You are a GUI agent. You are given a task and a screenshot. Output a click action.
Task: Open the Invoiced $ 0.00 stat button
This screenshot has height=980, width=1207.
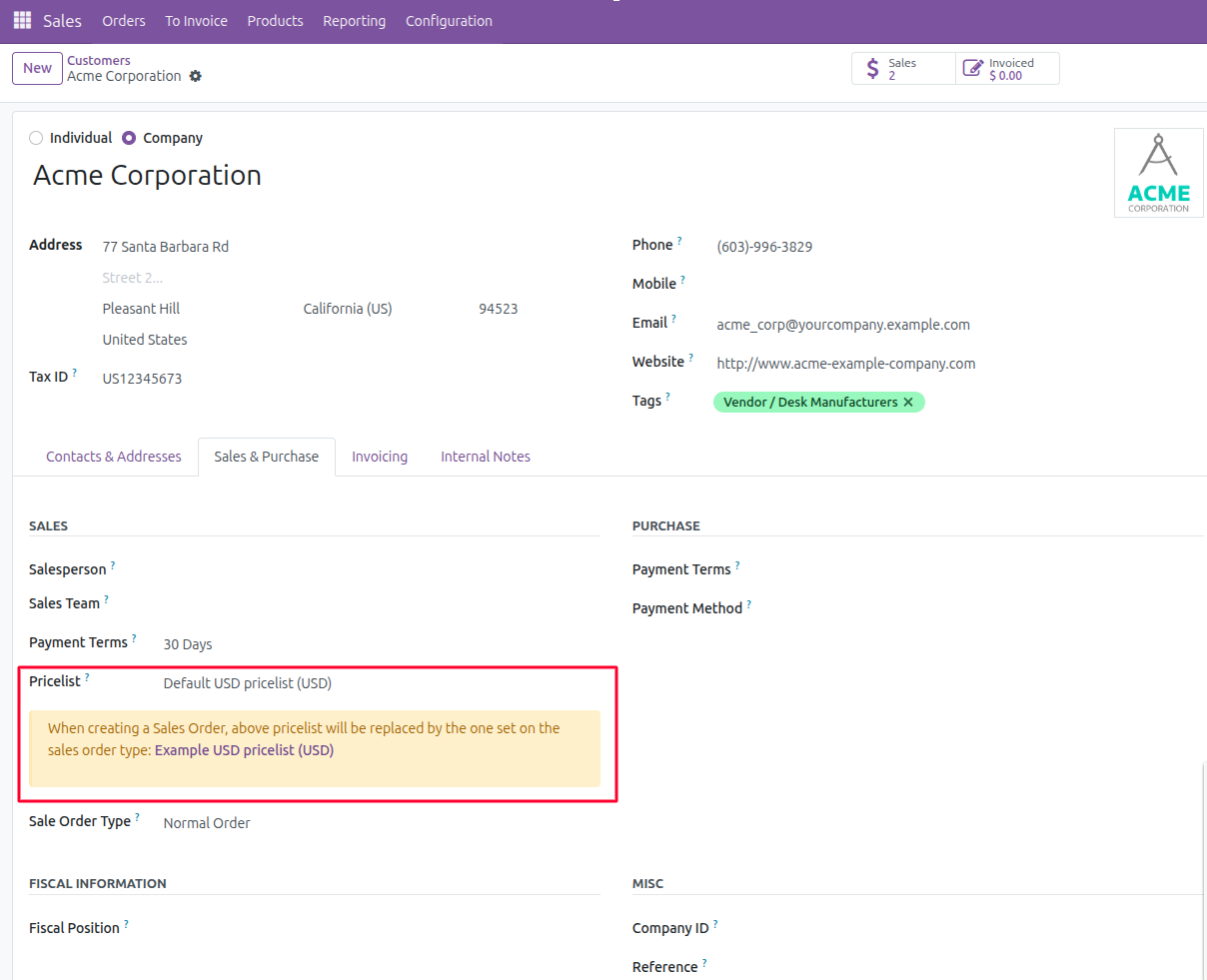coord(1007,68)
